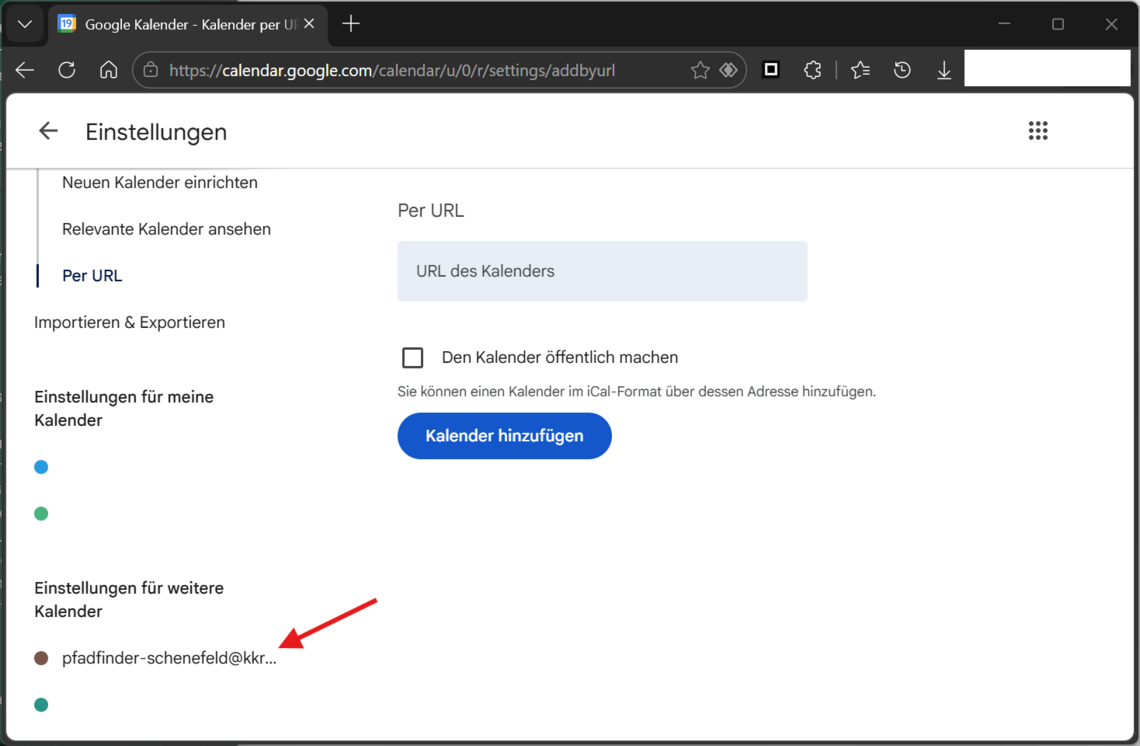Open 'Relevante Kalender ansehen' menu item

(x=166, y=229)
